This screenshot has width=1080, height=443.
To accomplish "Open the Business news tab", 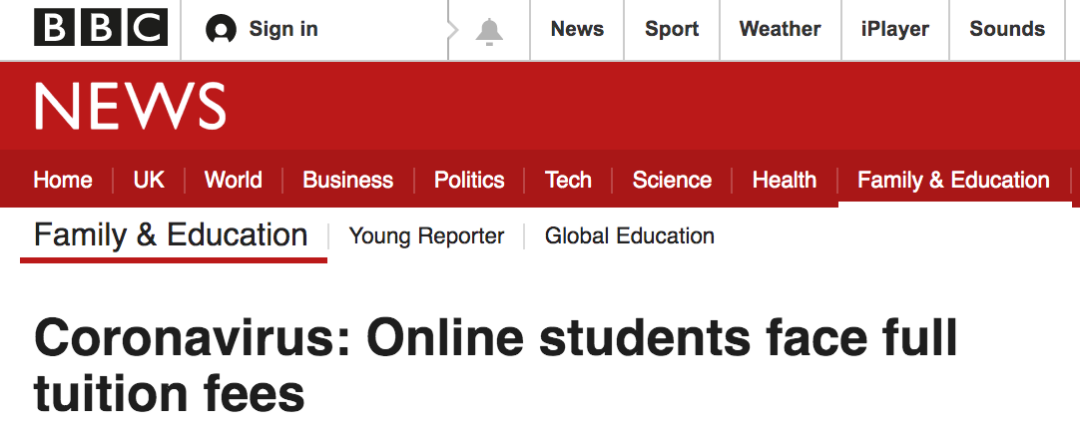I will (347, 180).
